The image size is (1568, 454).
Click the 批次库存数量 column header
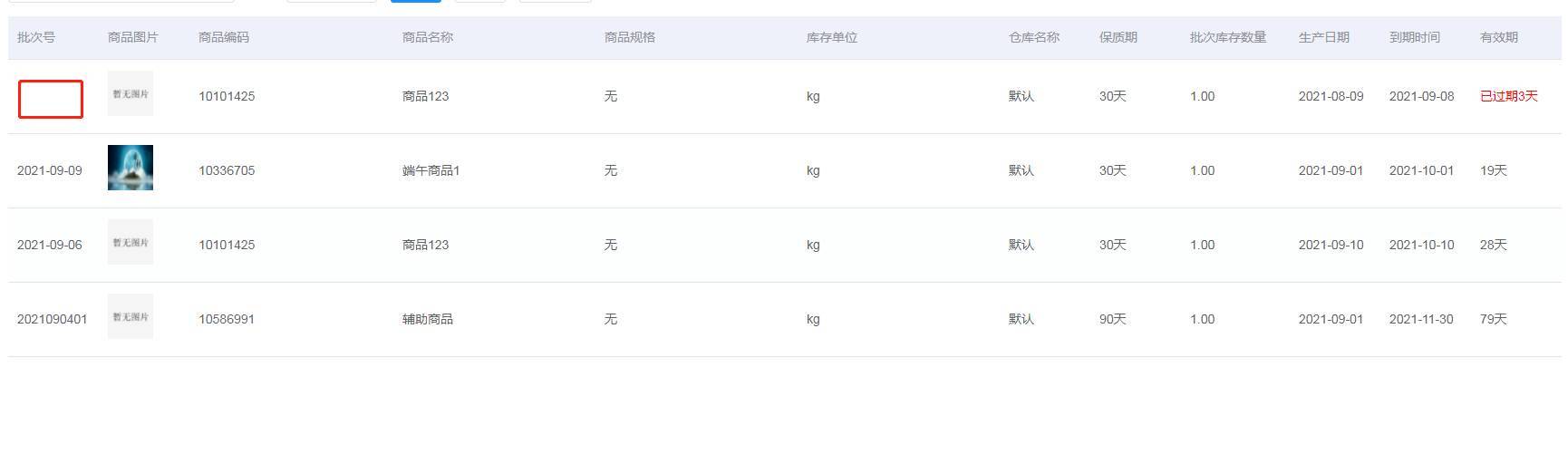coord(1228,37)
